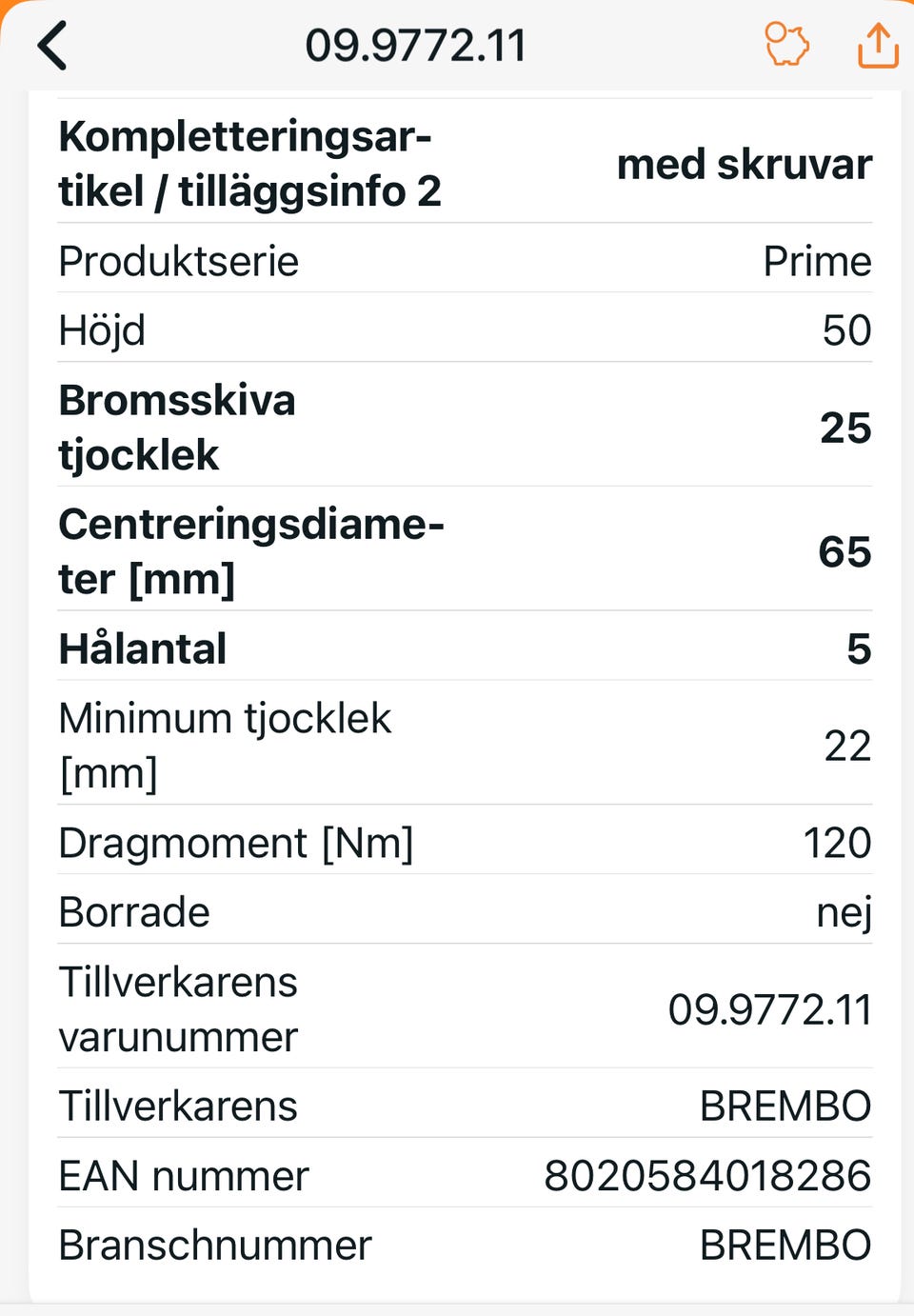Tap the Tillverkarens varunummer label
The height and width of the screenshot is (1316, 914).
[x=178, y=1008]
